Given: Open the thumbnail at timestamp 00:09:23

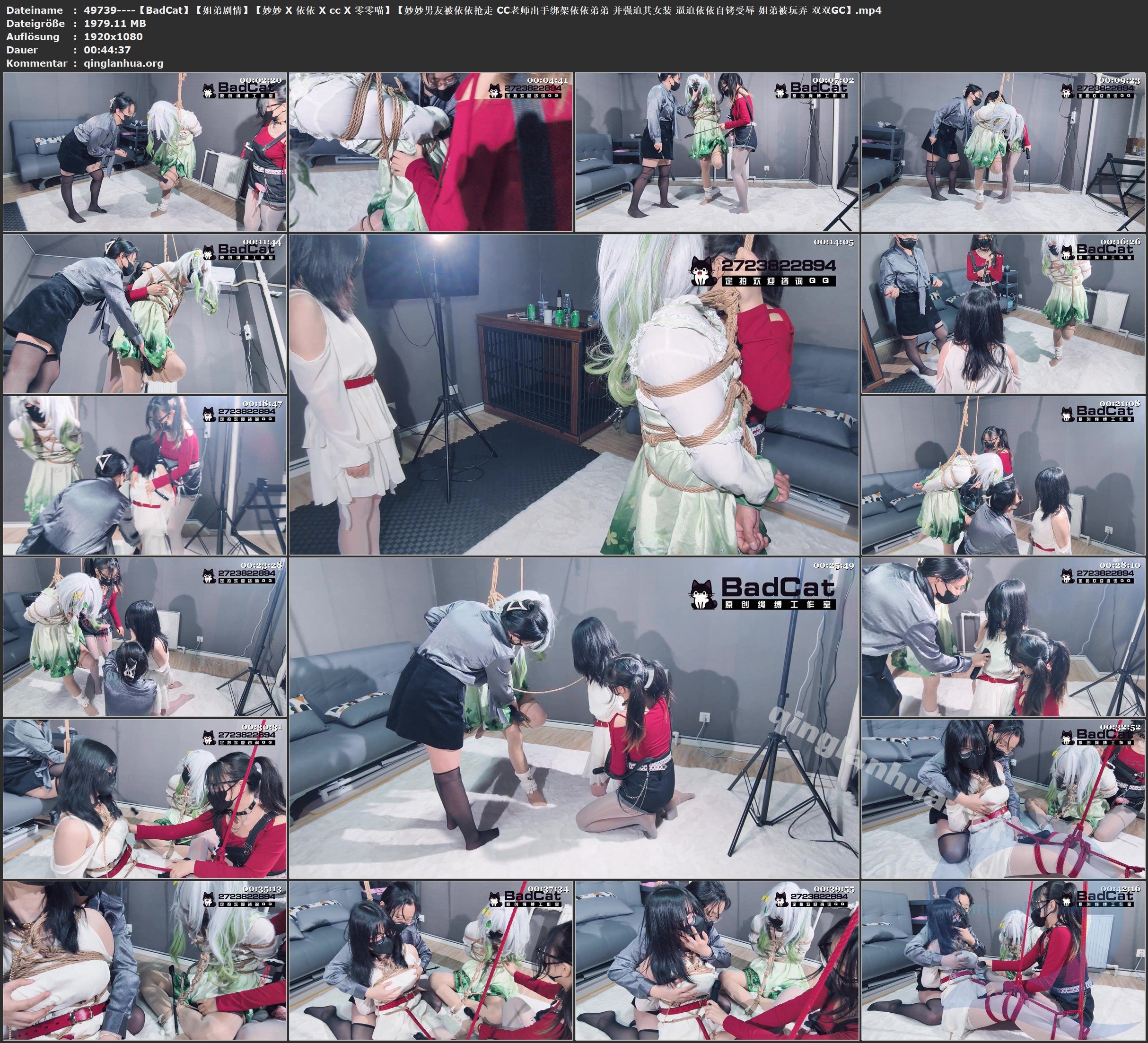Looking at the screenshot, I should point(1002,152).
